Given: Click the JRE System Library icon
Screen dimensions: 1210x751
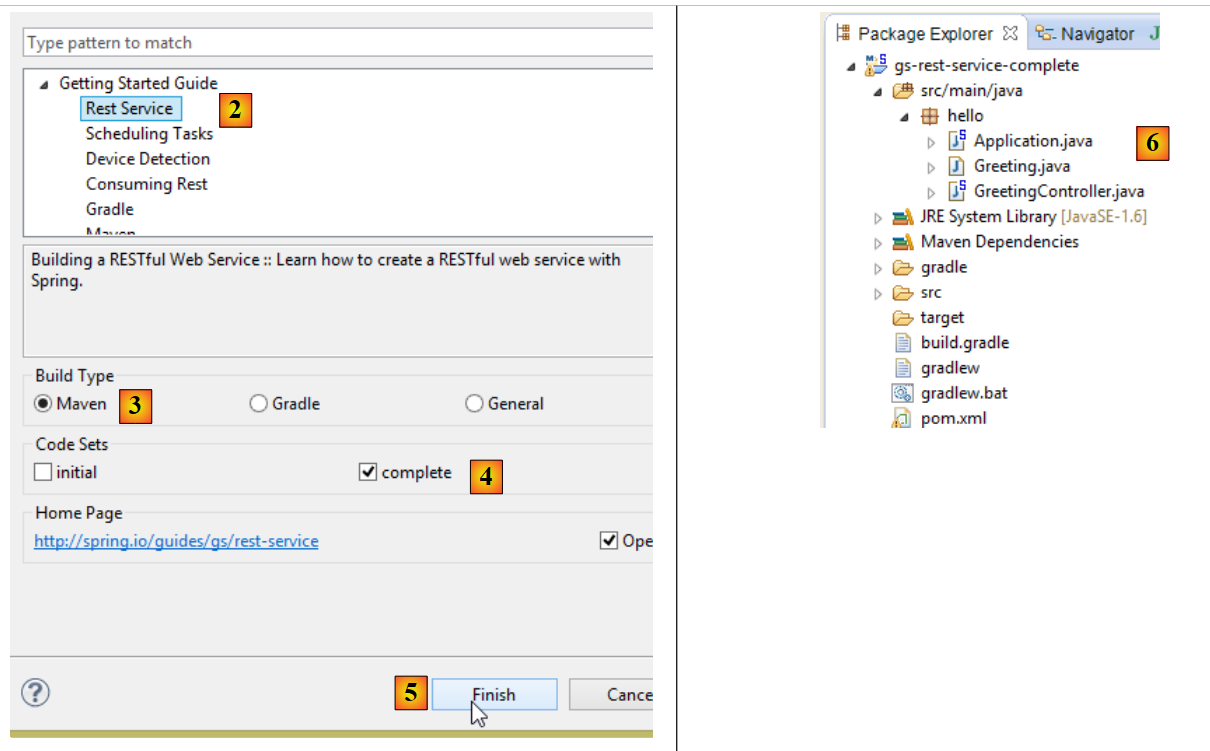Looking at the screenshot, I should 903,217.
